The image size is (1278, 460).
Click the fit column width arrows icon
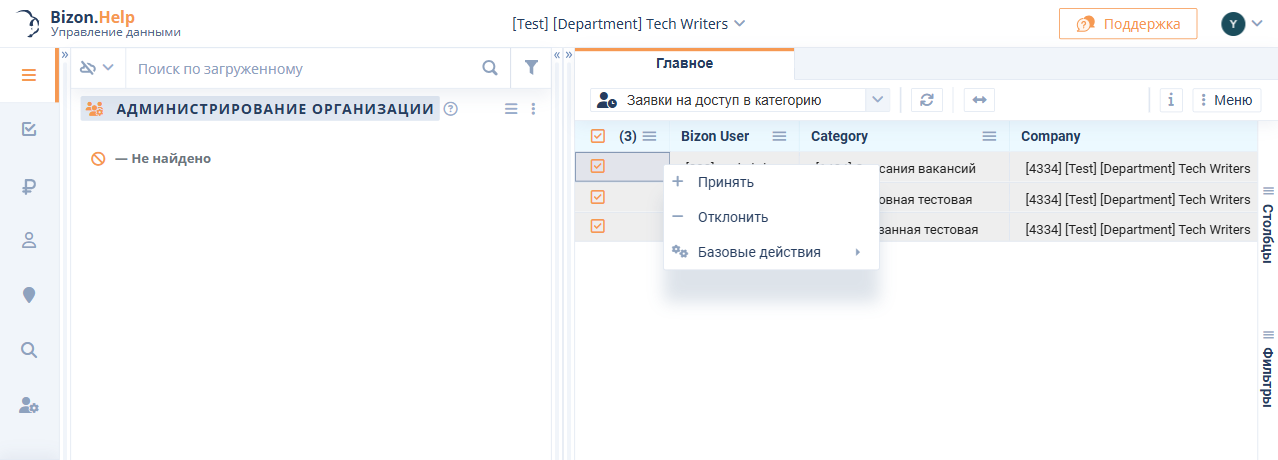click(979, 100)
